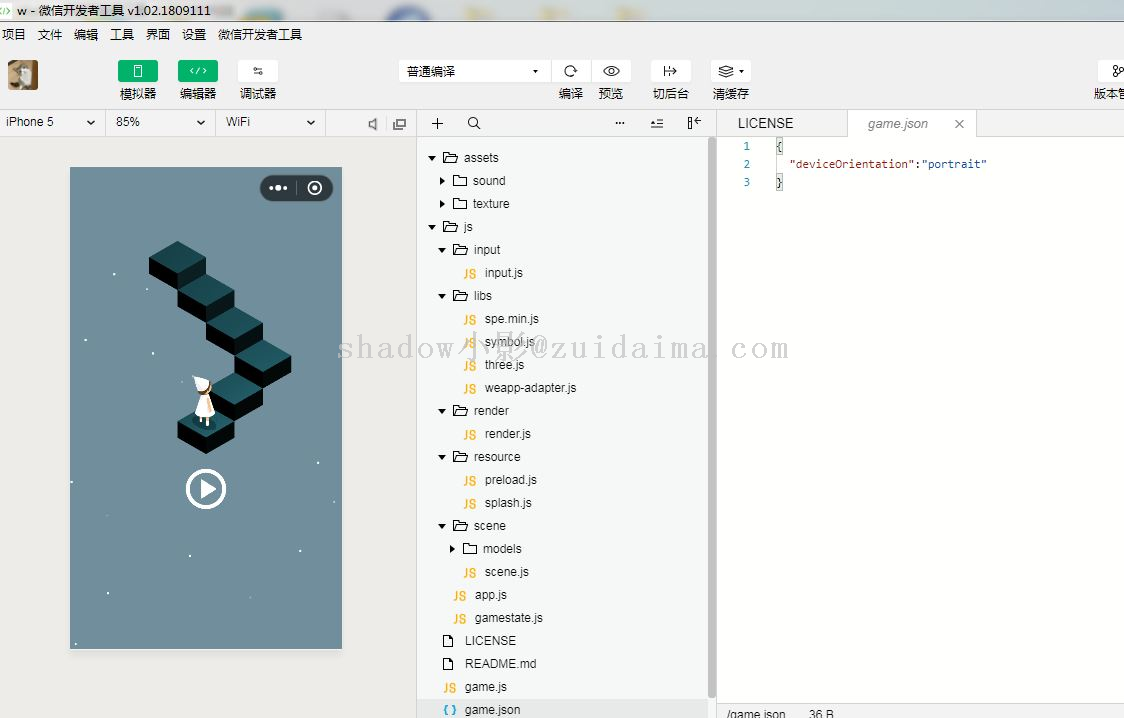The image size is (1124, 718).
Task: Mute simulator sound with speaker icon
Action: coord(372,124)
